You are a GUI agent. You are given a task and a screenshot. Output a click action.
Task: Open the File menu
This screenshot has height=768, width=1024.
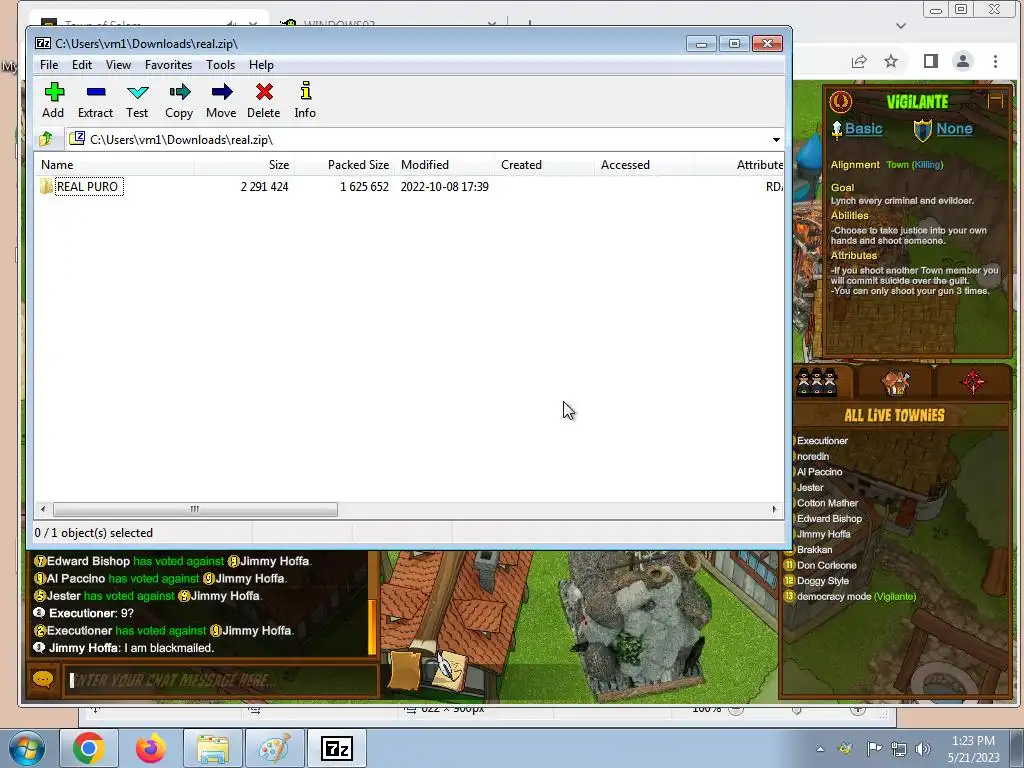49,65
